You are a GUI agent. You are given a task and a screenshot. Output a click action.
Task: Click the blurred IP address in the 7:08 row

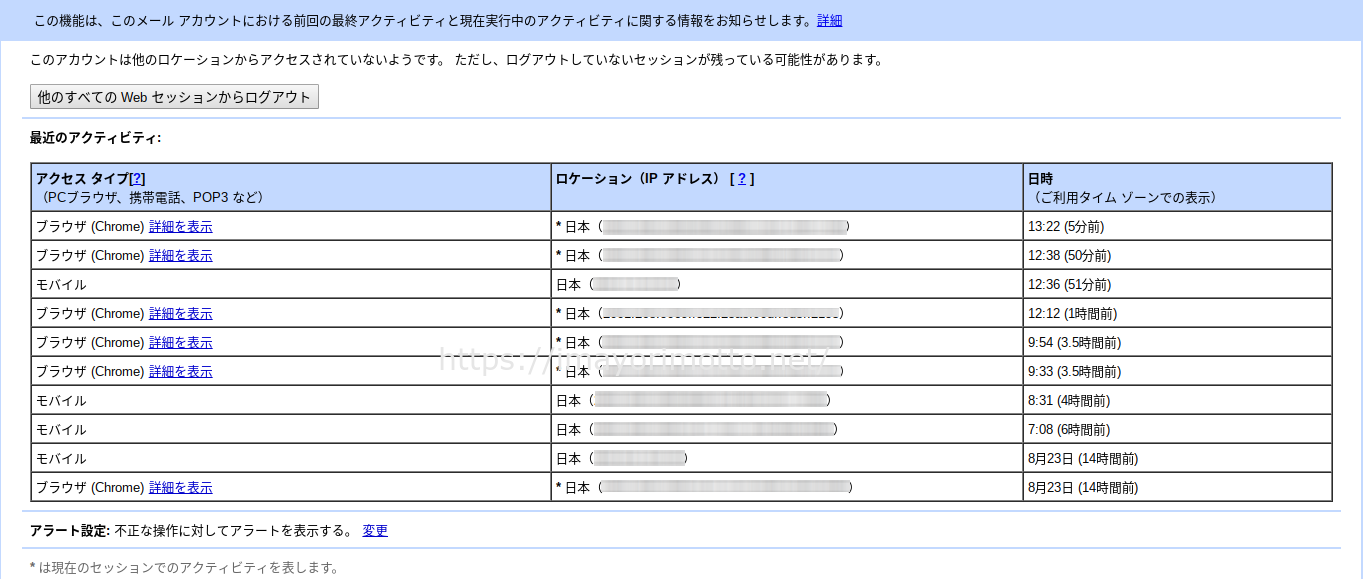[x=713, y=430]
